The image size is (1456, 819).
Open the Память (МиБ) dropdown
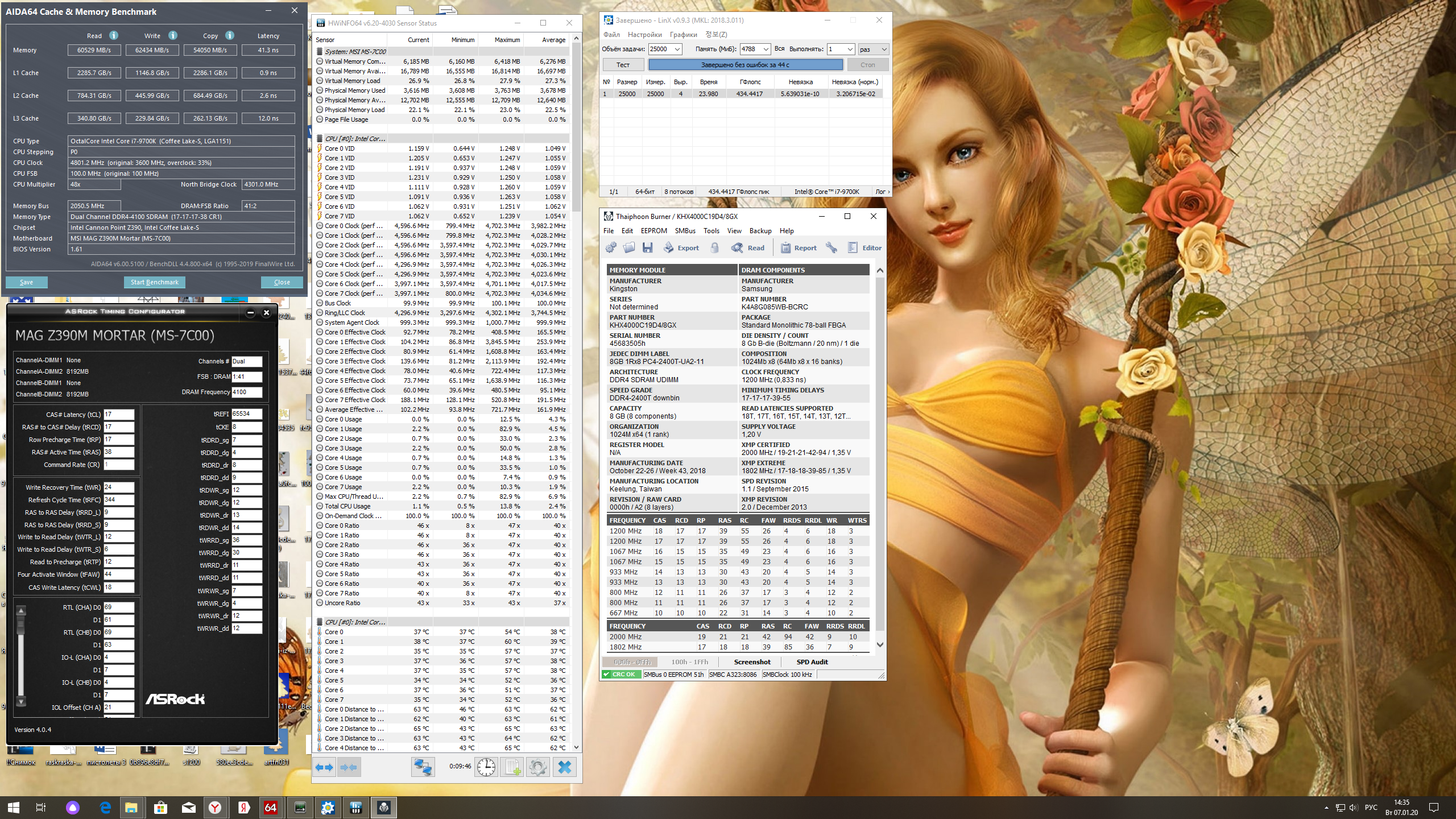point(766,49)
